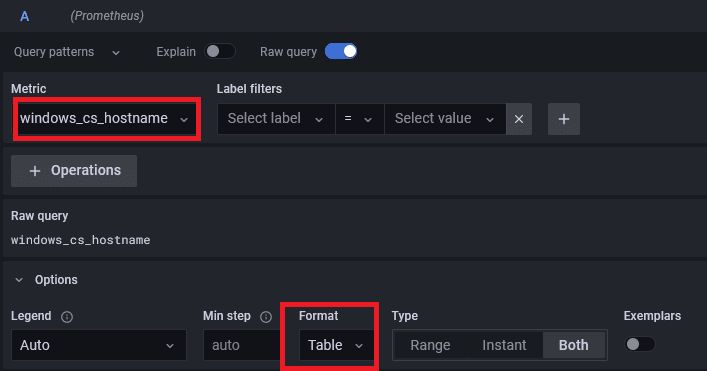707x371 pixels.
Task: Open the Format Table dropdown
Action: pyautogui.click(x=336, y=345)
